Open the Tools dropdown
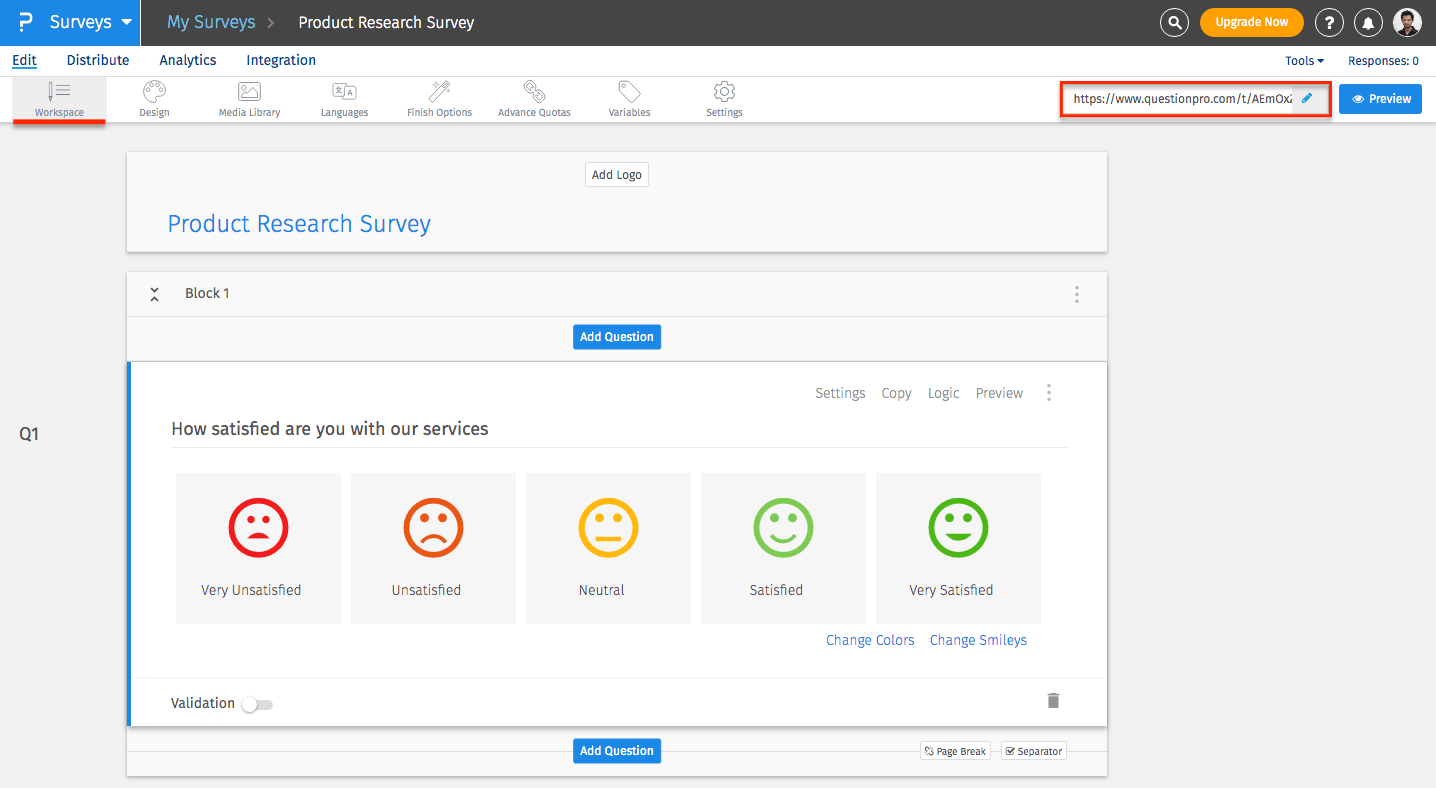Image resolution: width=1436 pixels, height=788 pixels. (x=1303, y=60)
